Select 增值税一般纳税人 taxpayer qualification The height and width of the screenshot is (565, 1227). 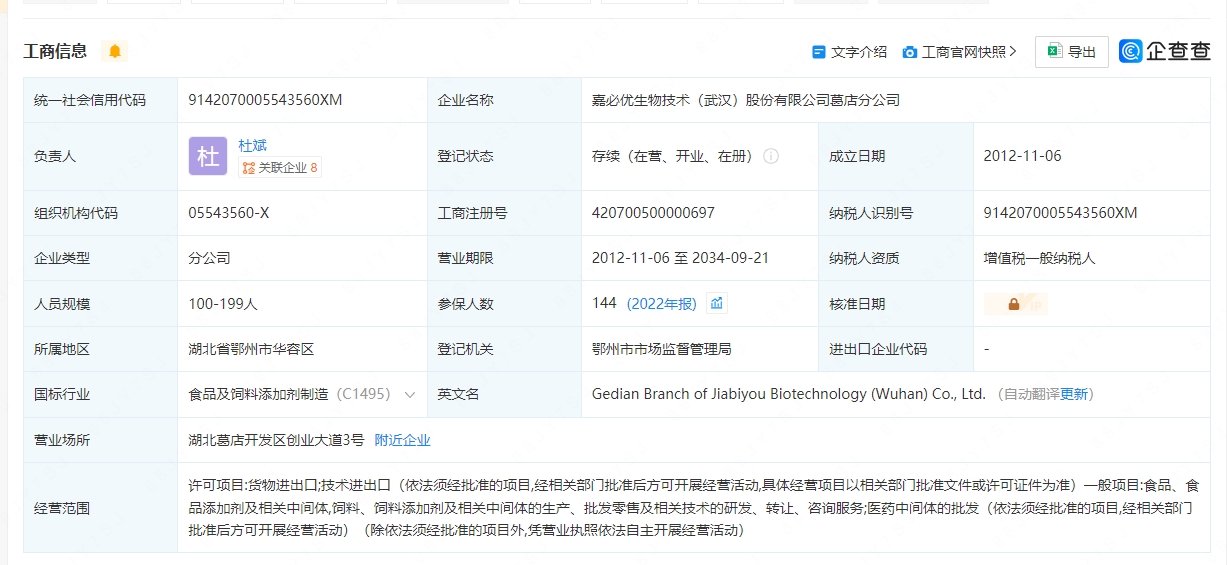(1040, 258)
